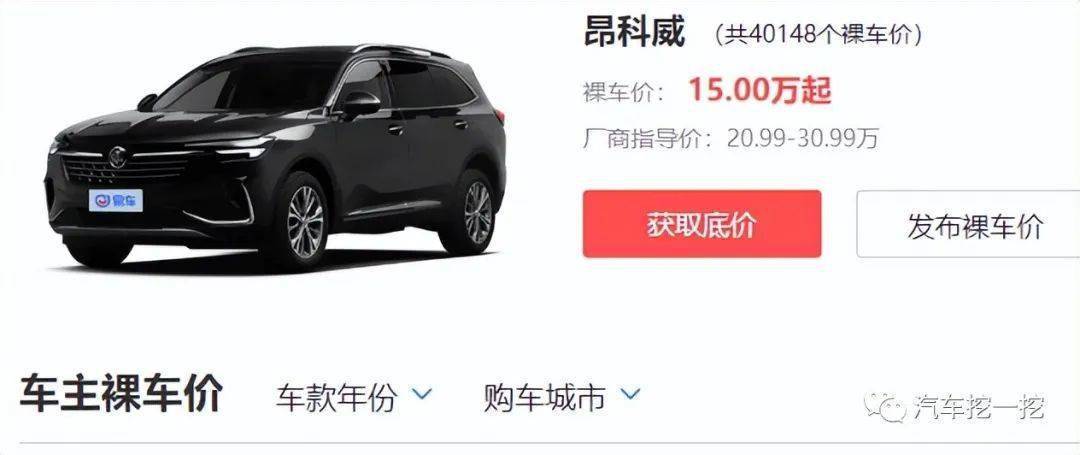Click the blue license plate badge on car

coord(116,200)
